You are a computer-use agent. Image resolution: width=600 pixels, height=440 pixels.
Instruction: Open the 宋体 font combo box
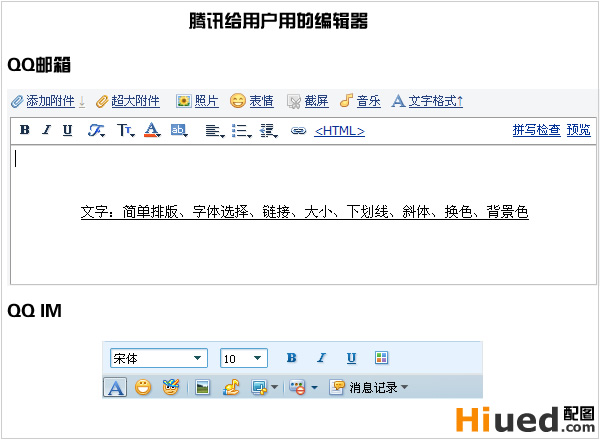click(159, 358)
